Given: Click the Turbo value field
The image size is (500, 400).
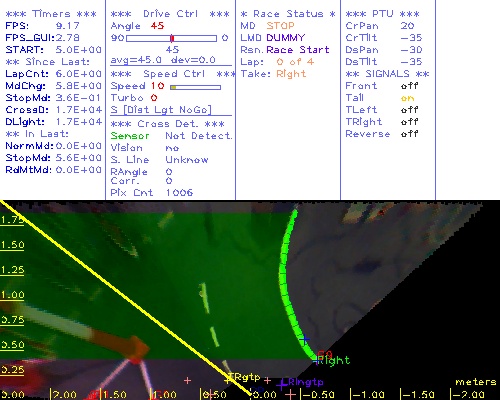Looking at the screenshot, I should (x=154, y=98).
